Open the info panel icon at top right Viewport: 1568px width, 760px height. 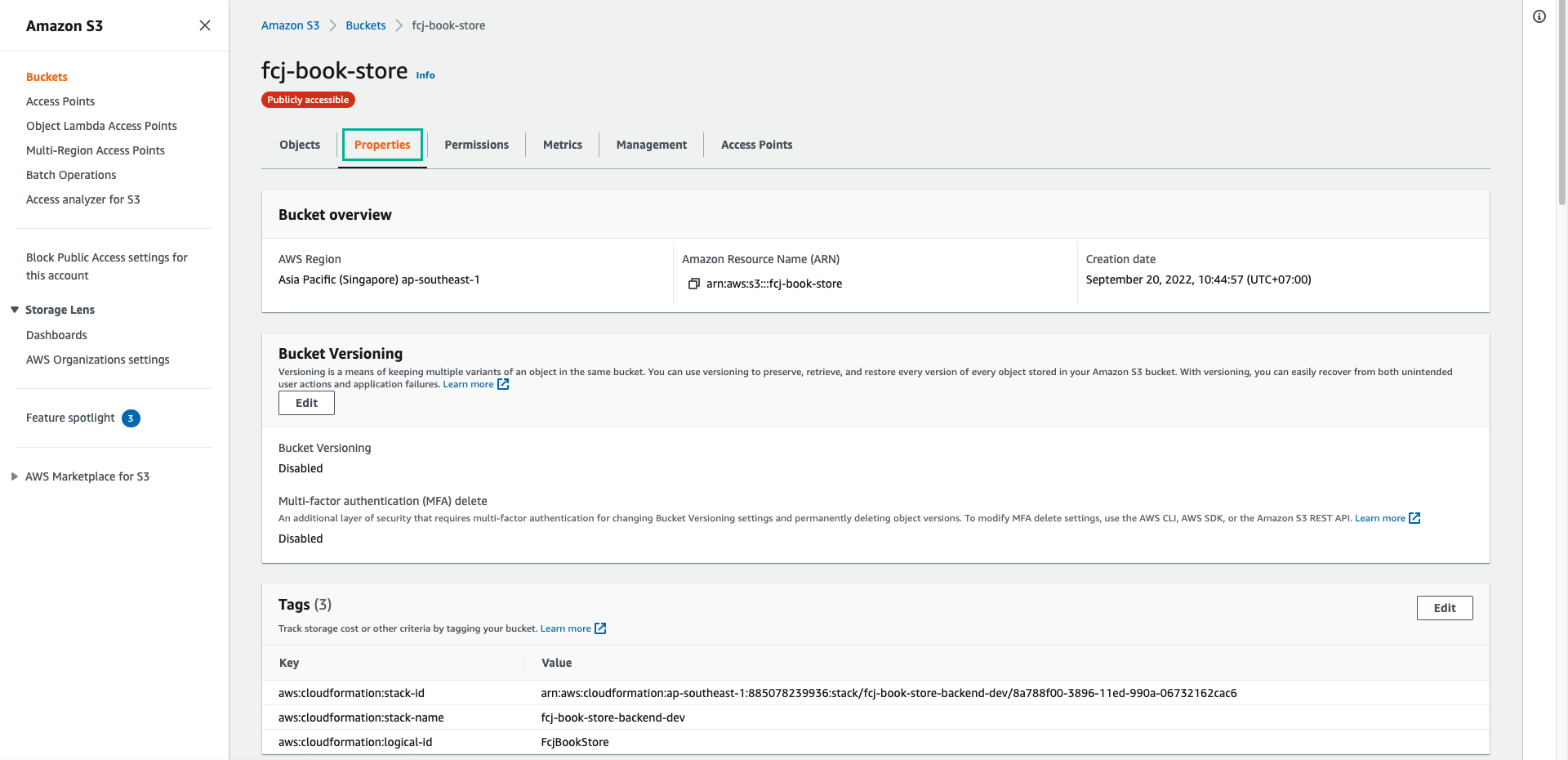click(x=1539, y=16)
